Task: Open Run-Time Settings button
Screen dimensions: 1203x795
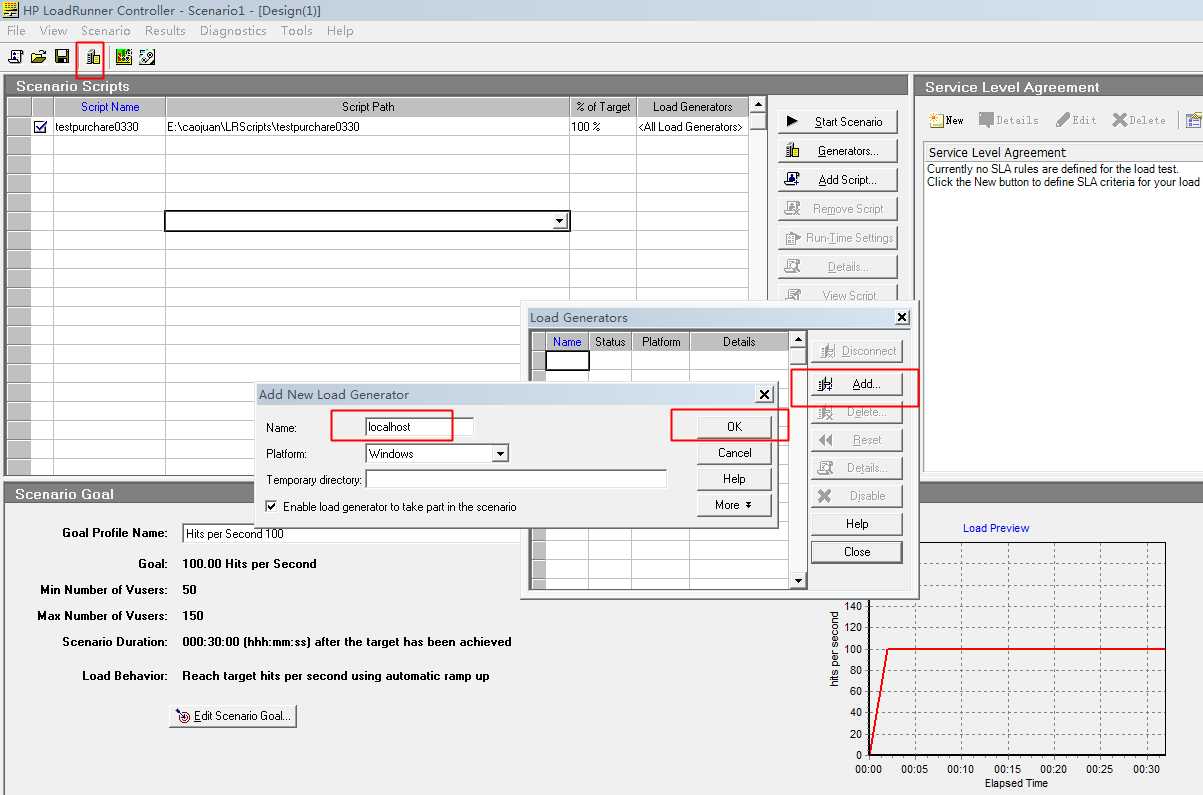Action: (838, 238)
